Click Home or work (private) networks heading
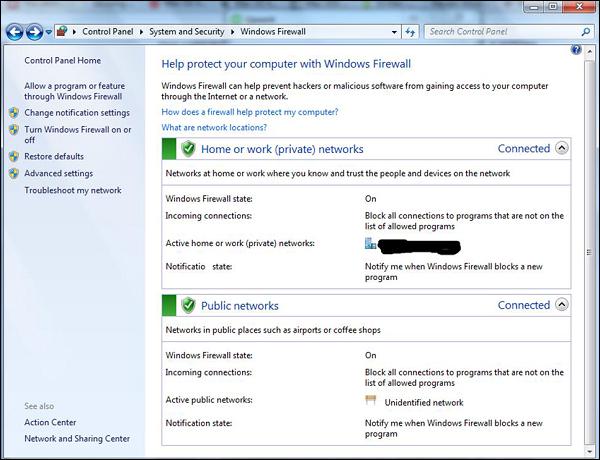This screenshot has width=600, height=460. (x=282, y=149)
